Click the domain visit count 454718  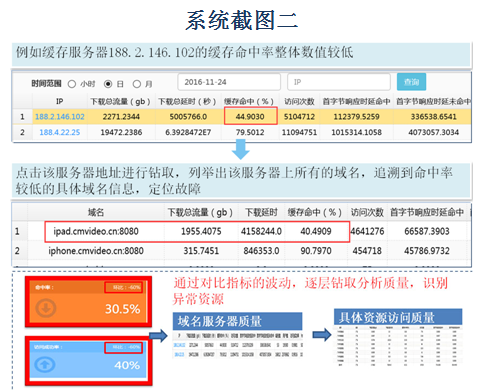click(x=367, y=251)
